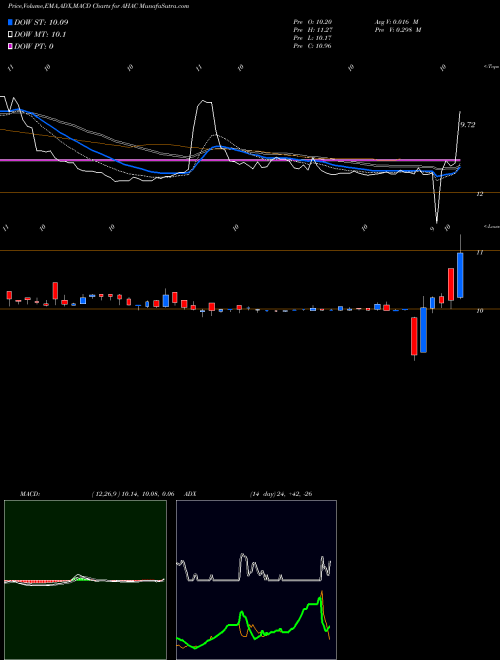Click the large red candlestick below 10
500x660 pixels.
point(414,336)
